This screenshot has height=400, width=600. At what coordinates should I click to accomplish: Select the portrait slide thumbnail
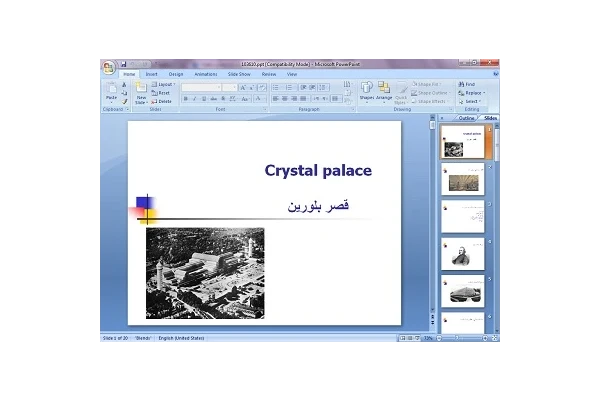(x=462, y=253)
